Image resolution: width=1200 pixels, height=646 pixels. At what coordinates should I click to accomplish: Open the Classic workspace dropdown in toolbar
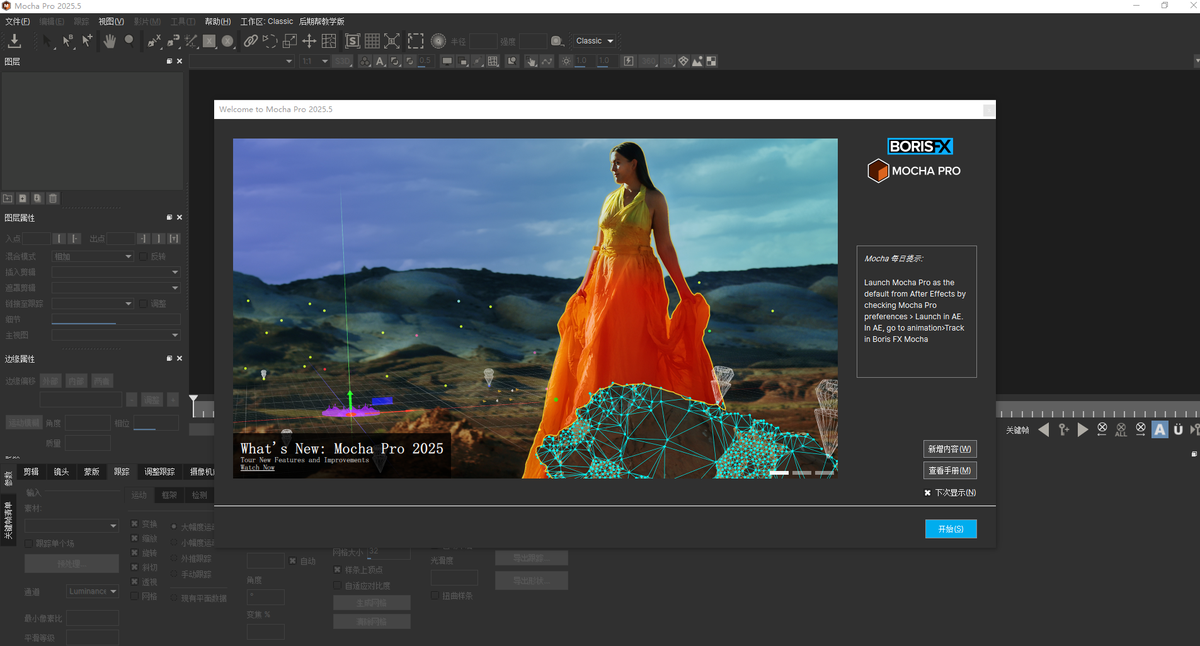point(595,41)
